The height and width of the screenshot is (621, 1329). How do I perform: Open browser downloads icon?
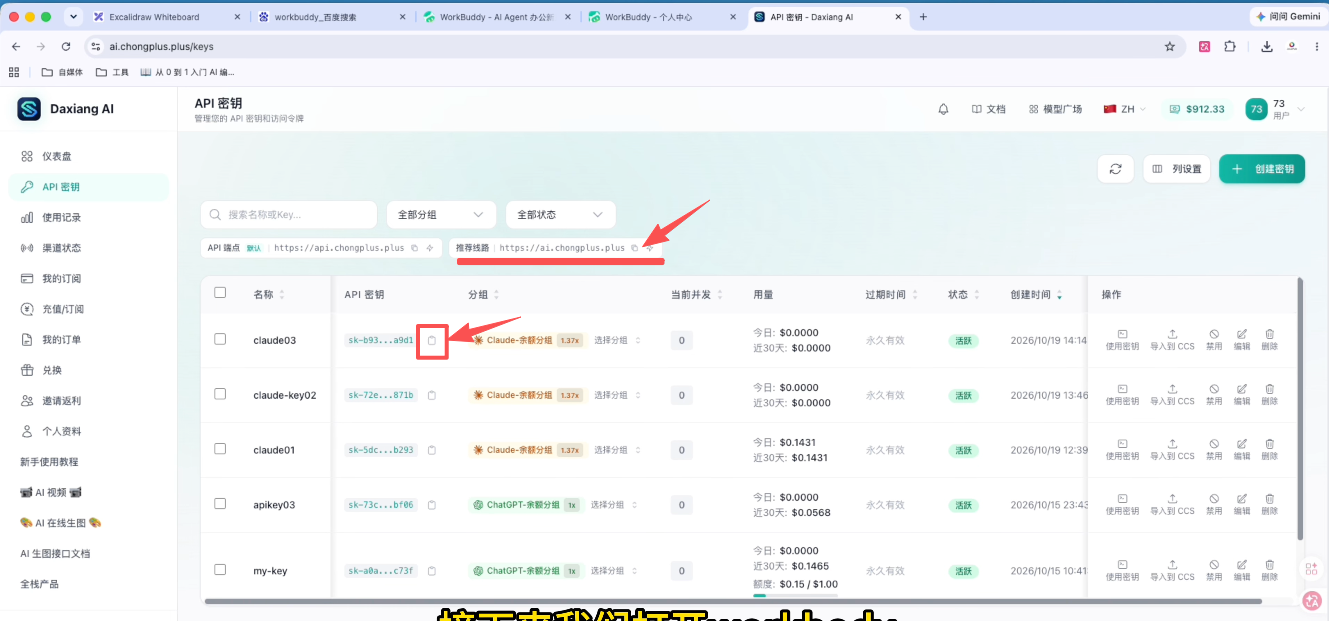tap(1267, 46)
